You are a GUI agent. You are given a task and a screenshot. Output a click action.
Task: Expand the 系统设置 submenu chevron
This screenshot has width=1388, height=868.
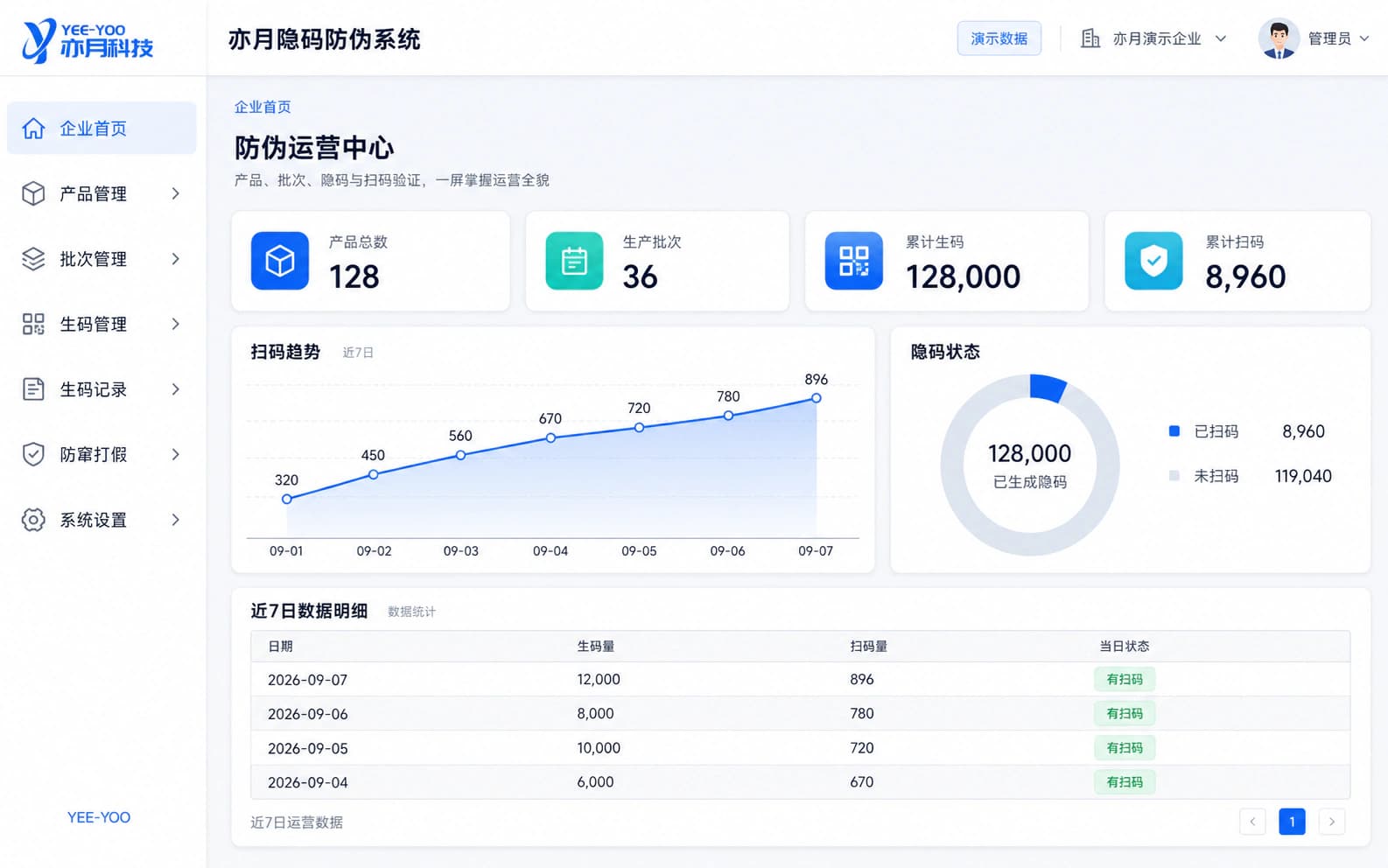(176, 520)
